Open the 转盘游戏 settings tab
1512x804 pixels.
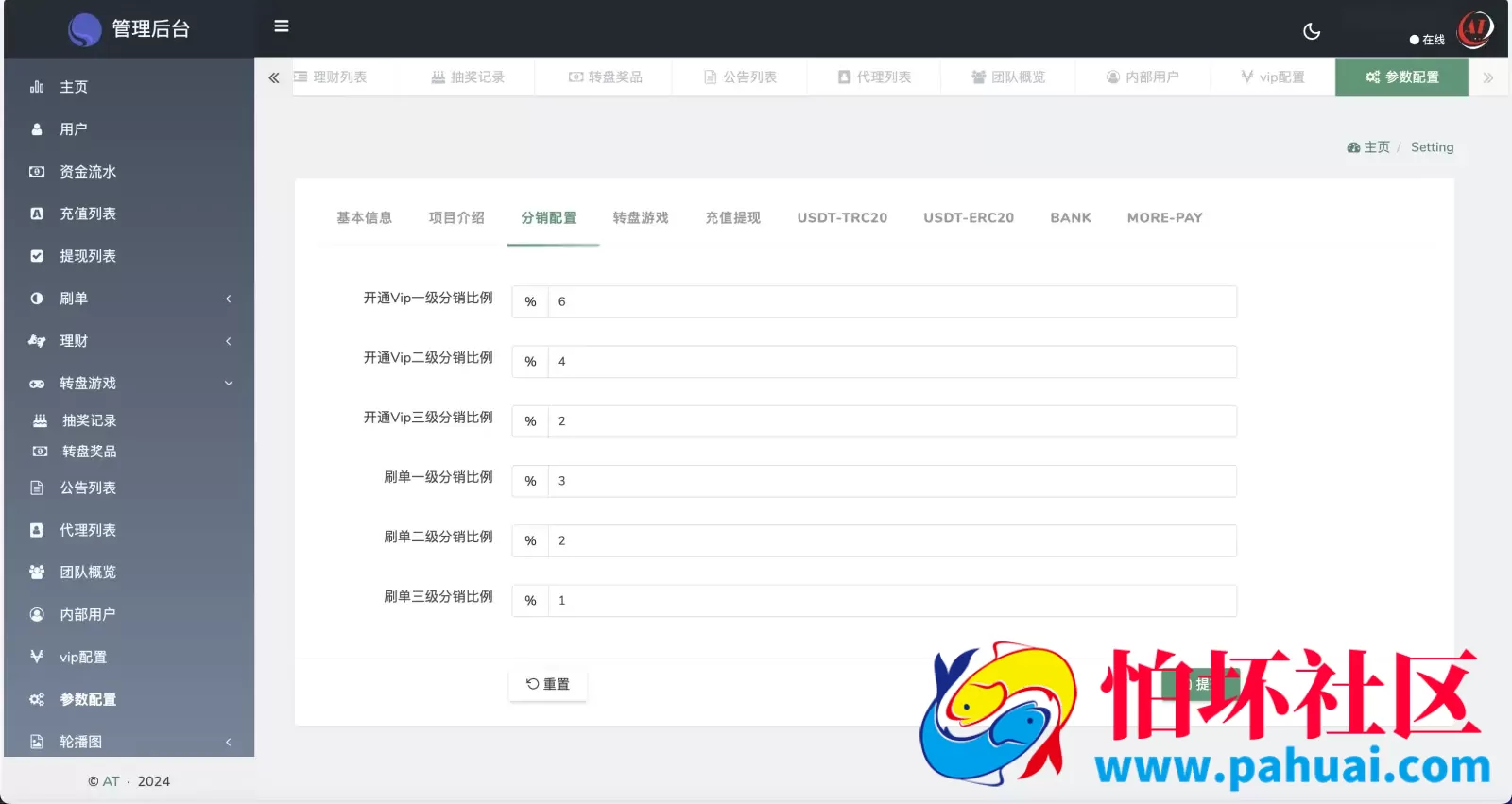[x=641, y=218]
